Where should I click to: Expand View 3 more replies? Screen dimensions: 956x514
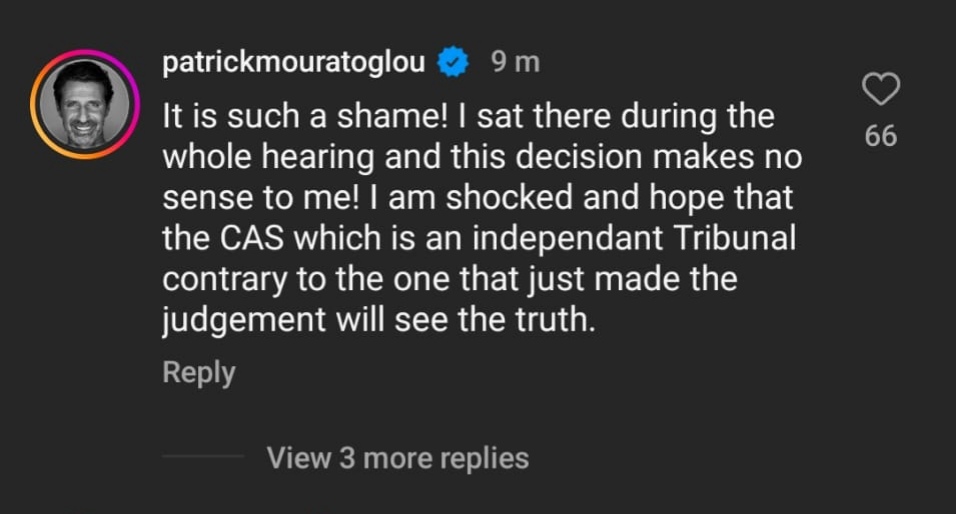coord(397,458)
